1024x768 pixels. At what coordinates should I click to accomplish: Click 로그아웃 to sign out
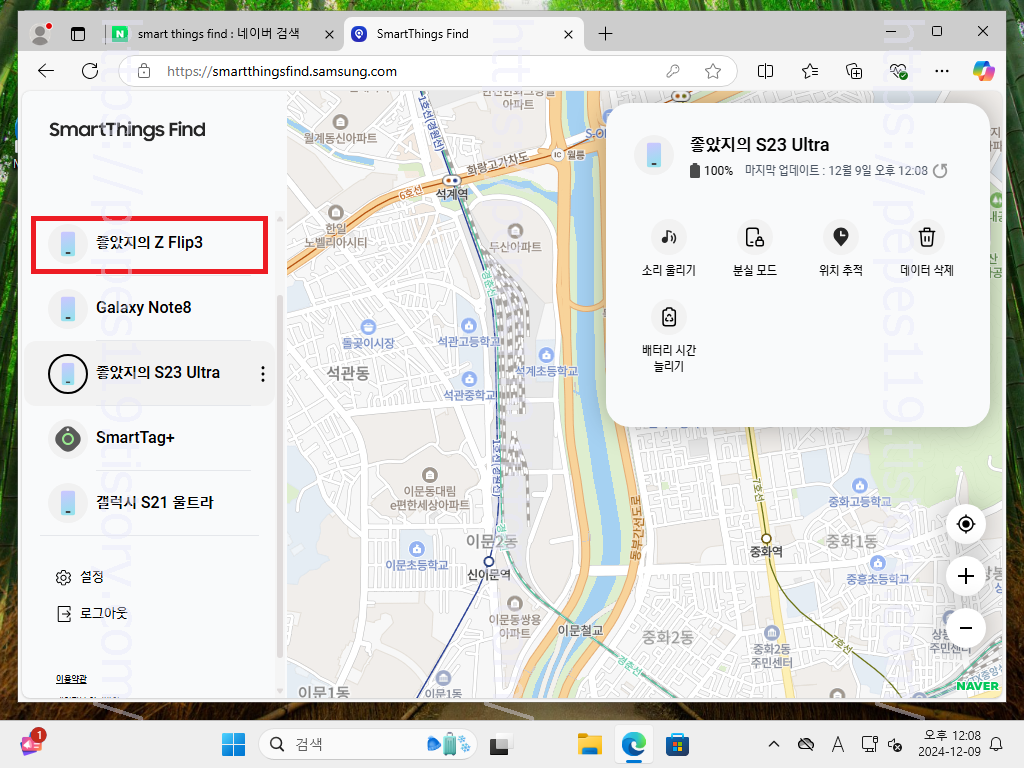[91, 613]
